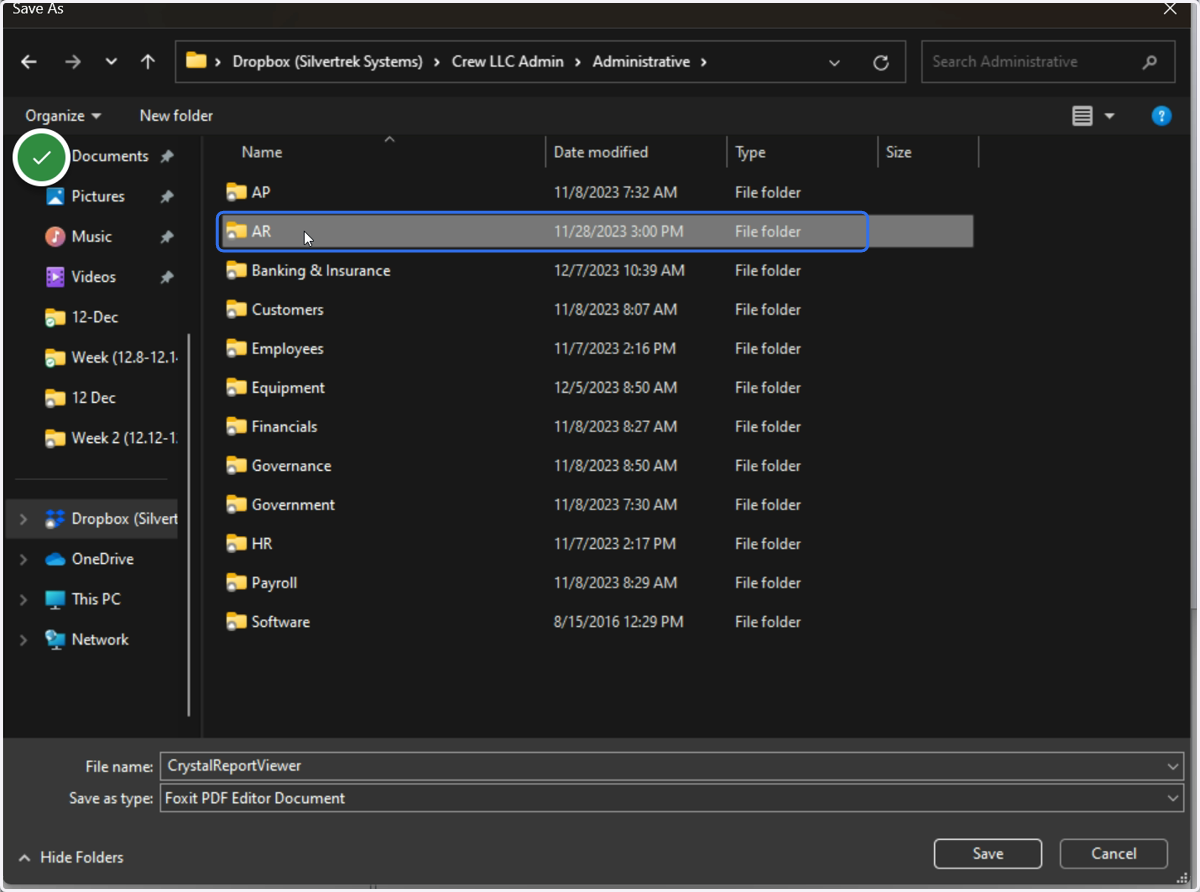This screenshot has width=1200, height=892.
Task: Click the date 12/5/2023 8:50 AM
Action: click(x=615, y=387)
